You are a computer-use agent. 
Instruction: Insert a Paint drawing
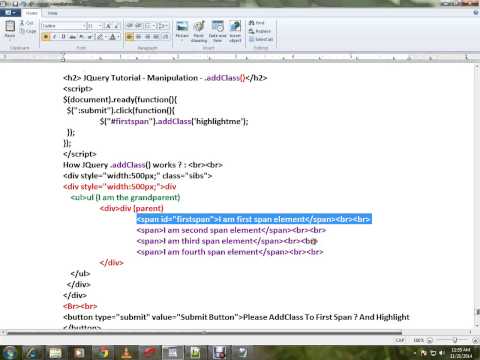click(x=199, y=27)
